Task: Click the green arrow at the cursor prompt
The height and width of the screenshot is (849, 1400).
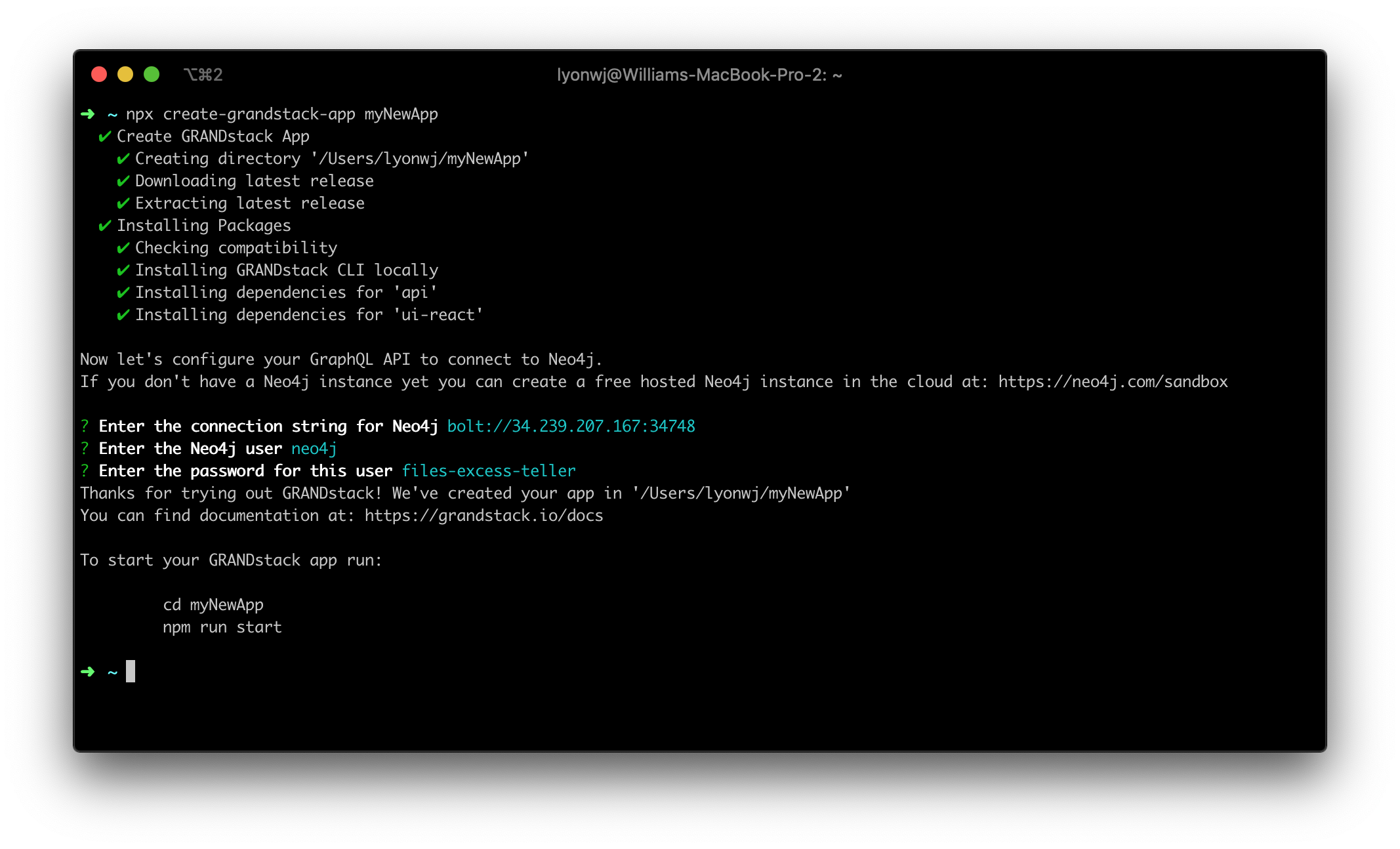Action: coord(88,671)
